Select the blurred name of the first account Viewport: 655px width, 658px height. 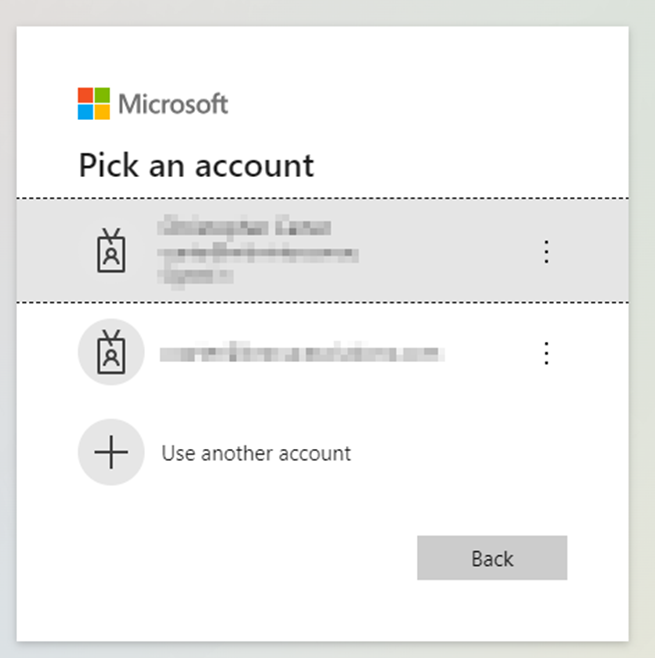[x=243, y=228]
